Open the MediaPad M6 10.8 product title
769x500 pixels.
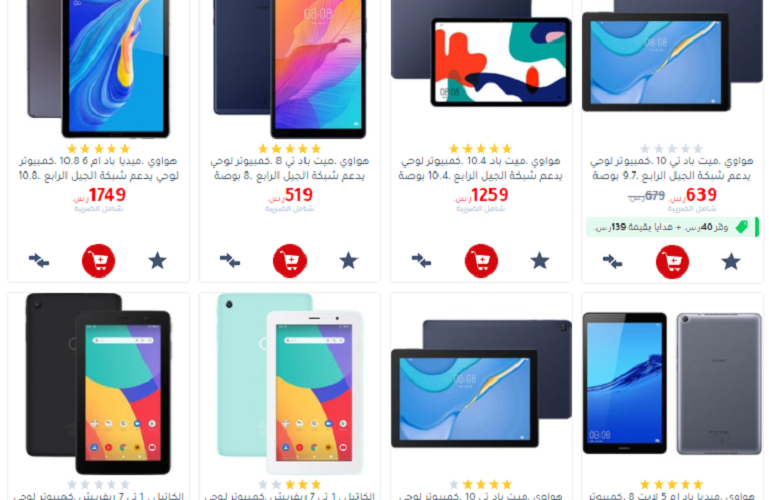99,168
